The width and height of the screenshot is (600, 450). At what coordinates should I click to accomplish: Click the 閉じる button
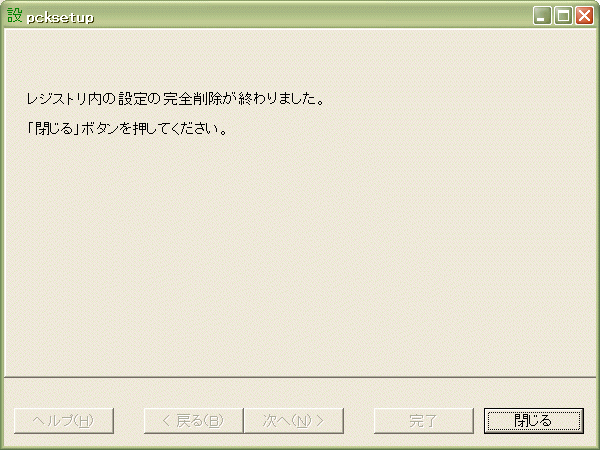534,421
